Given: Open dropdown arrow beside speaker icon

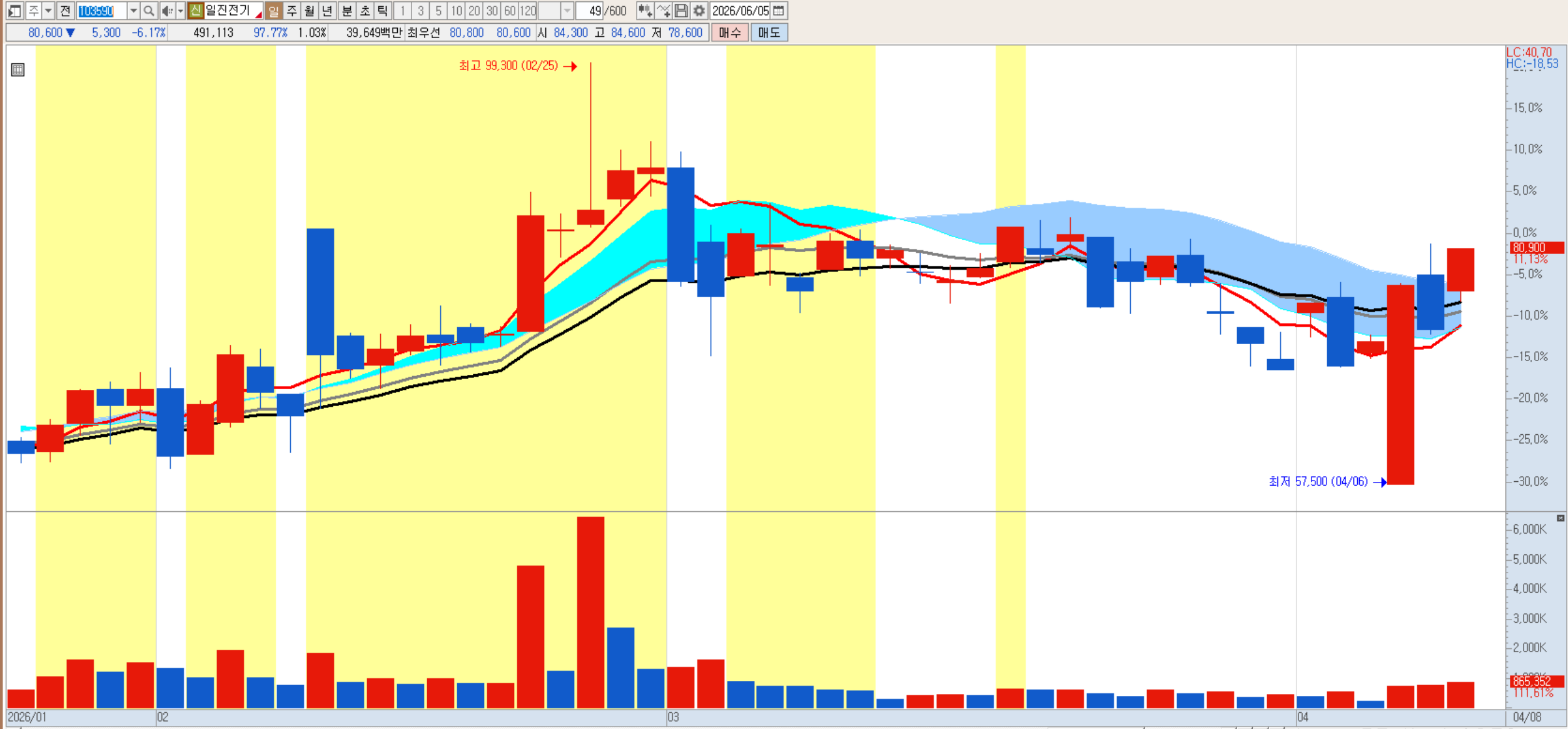Looking at the screenshot, I should pos(181,11).
